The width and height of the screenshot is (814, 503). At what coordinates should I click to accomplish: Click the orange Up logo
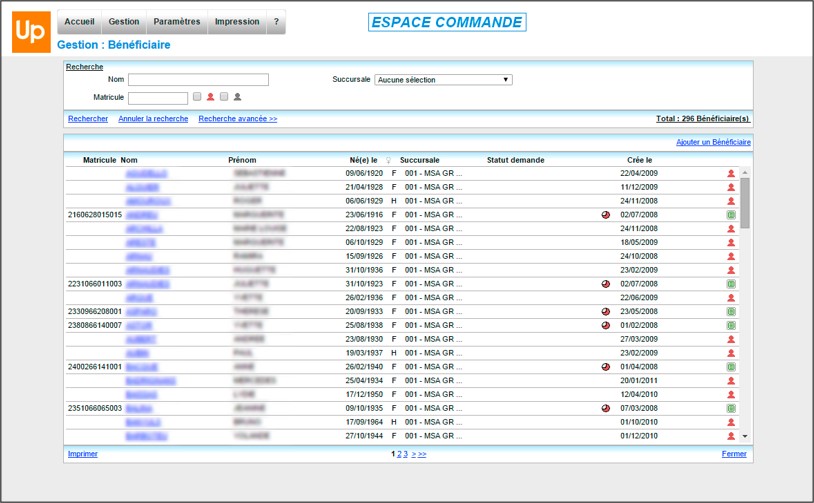pos(31,32)
